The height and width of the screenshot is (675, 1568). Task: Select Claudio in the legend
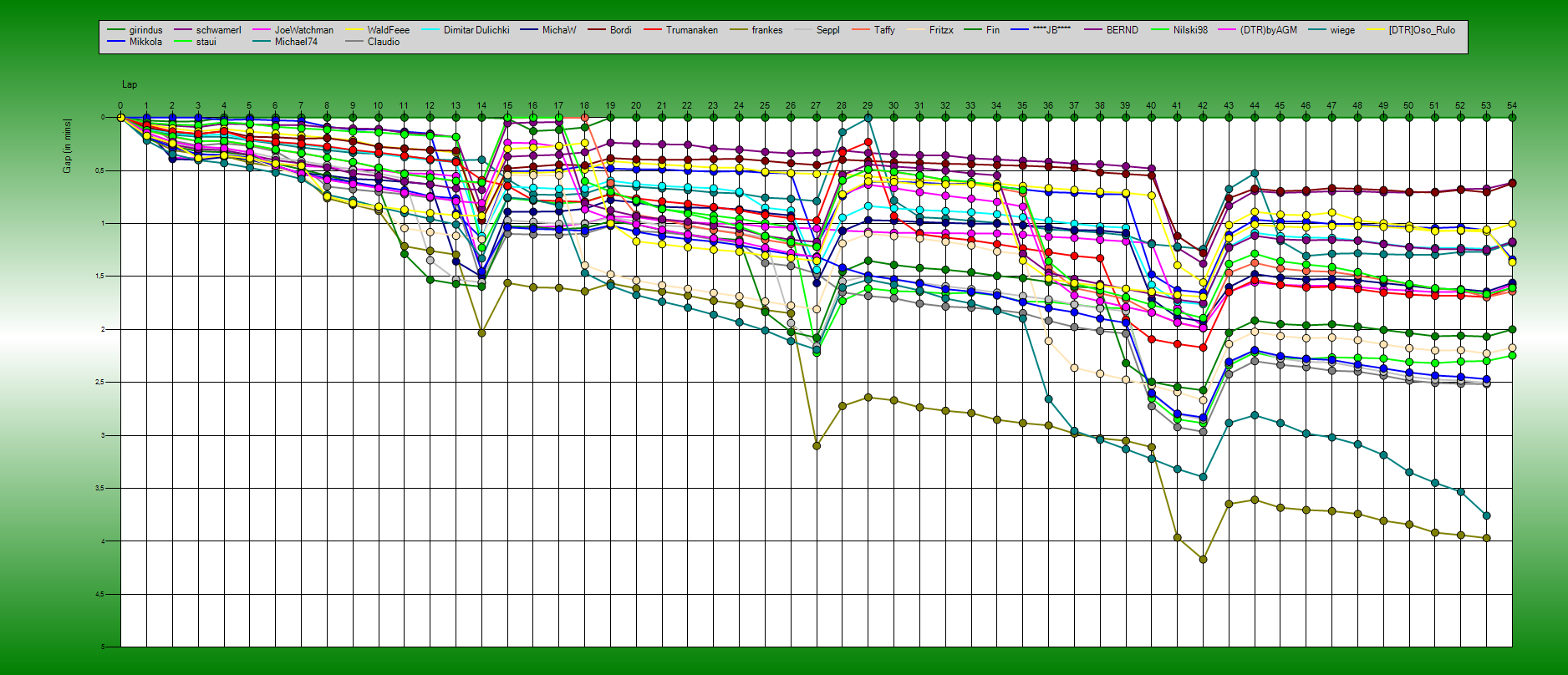point(383,42)
